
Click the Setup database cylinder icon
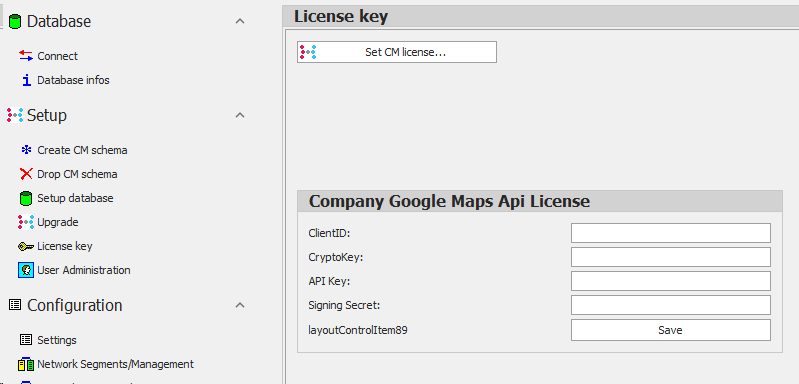click(x=26, y=198)
